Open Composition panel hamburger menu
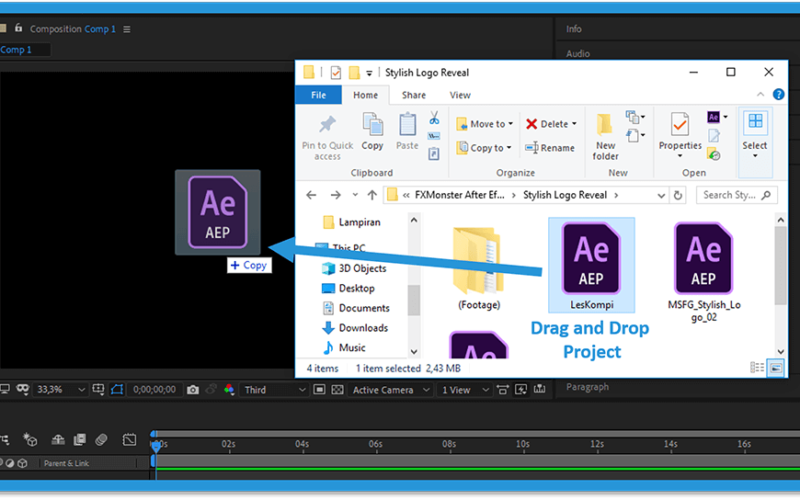 tap(127, 30)
